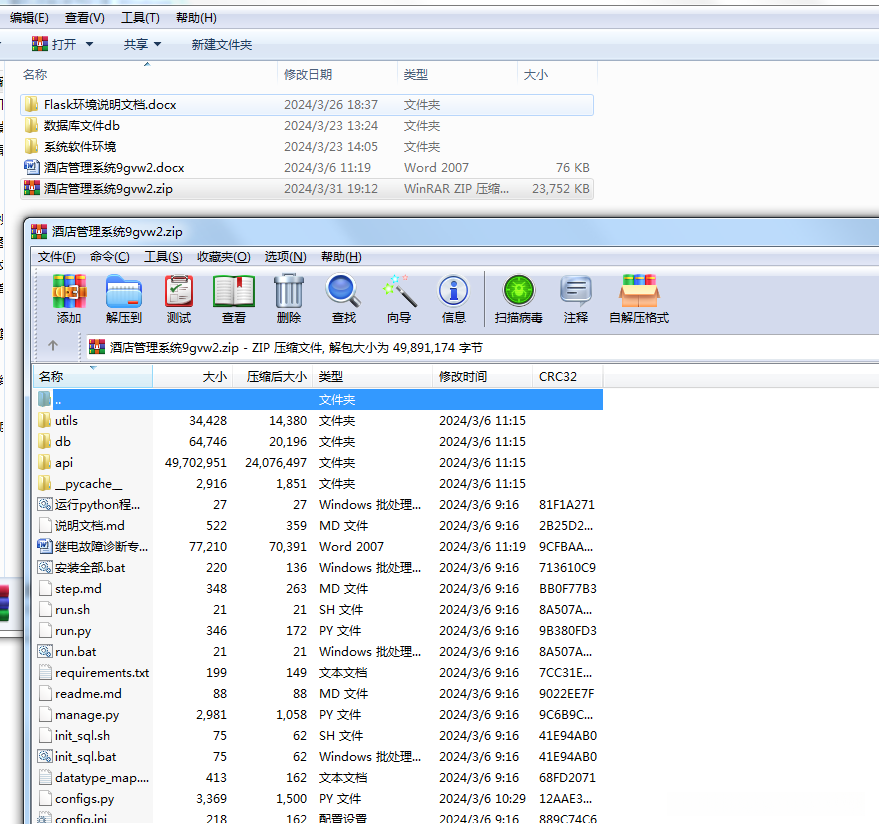Screen dimensions: 879x824
Task: Select the parent ".." folder row
Action: (318, 400)
